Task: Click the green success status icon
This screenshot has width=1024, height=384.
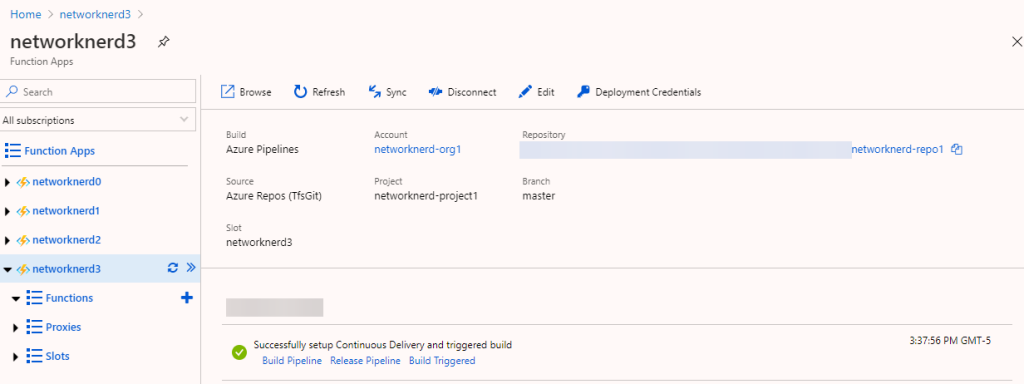Action: coord(239,353)
